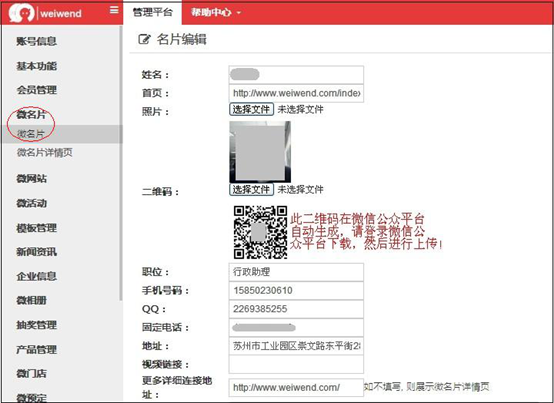Screen dimensions: 554x403
Task: Choose a file for the 照片 upload
Action: (252, 109)
